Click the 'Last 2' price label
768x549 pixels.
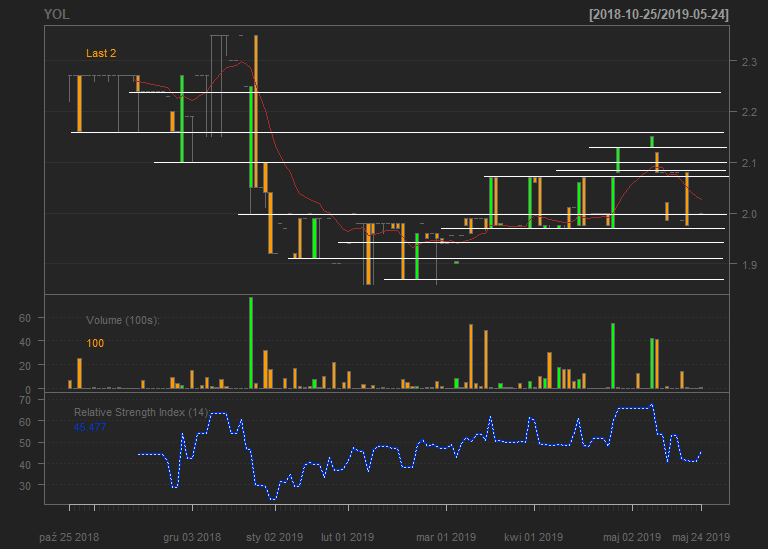pos(101,53)
